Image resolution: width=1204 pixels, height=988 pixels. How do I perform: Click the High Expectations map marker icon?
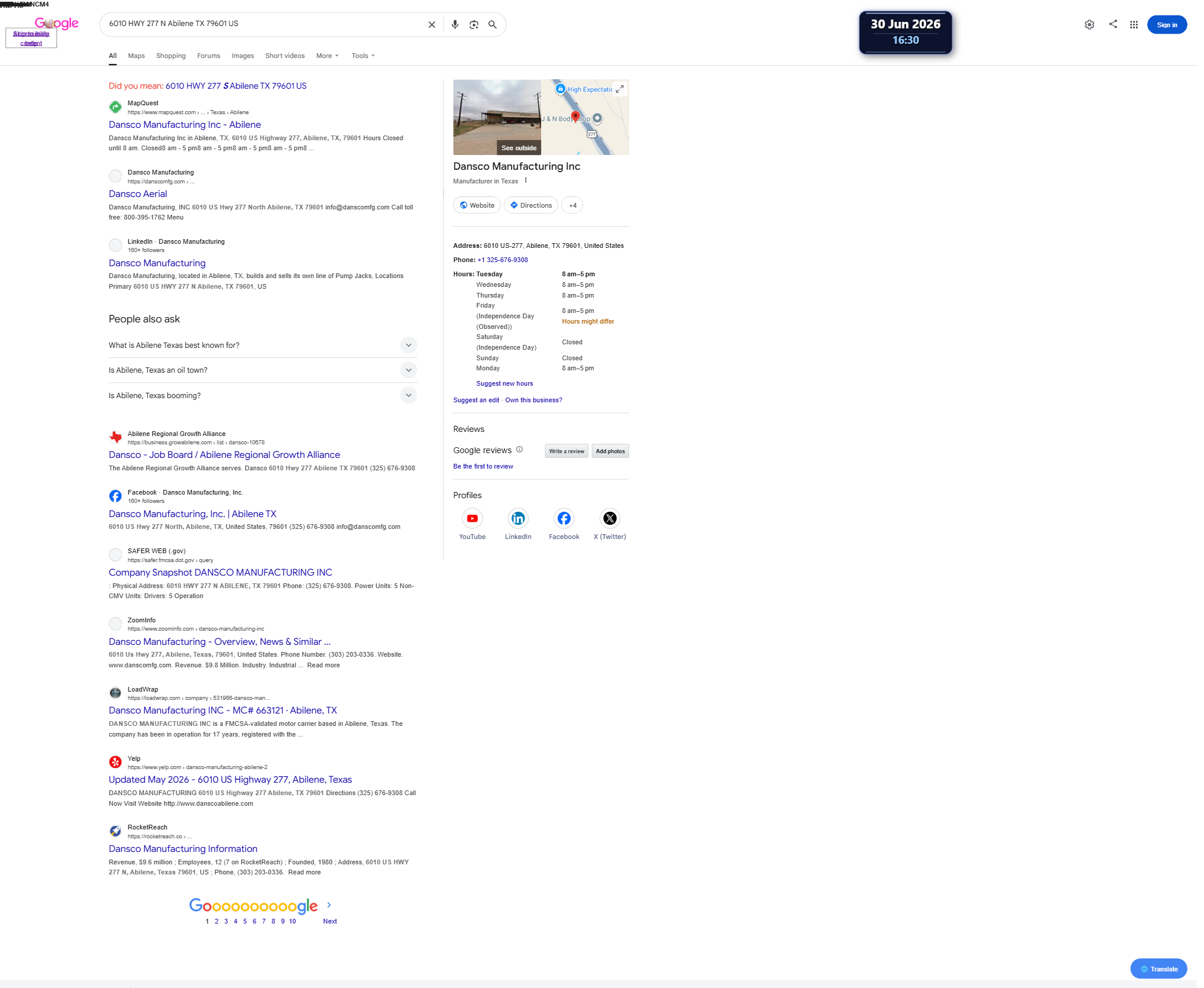pyautogui.click(x=561, y=89)
